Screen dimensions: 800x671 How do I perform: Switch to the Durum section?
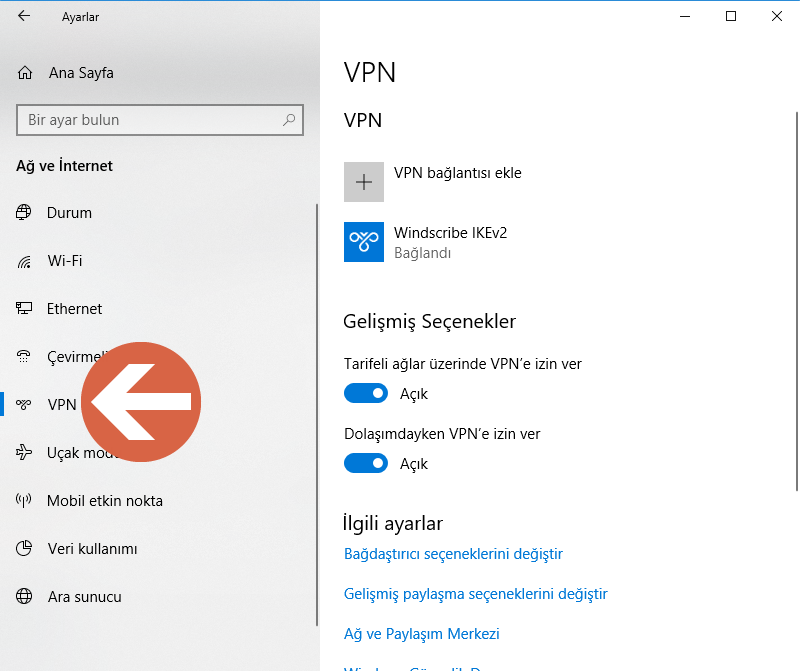(63, 212)
